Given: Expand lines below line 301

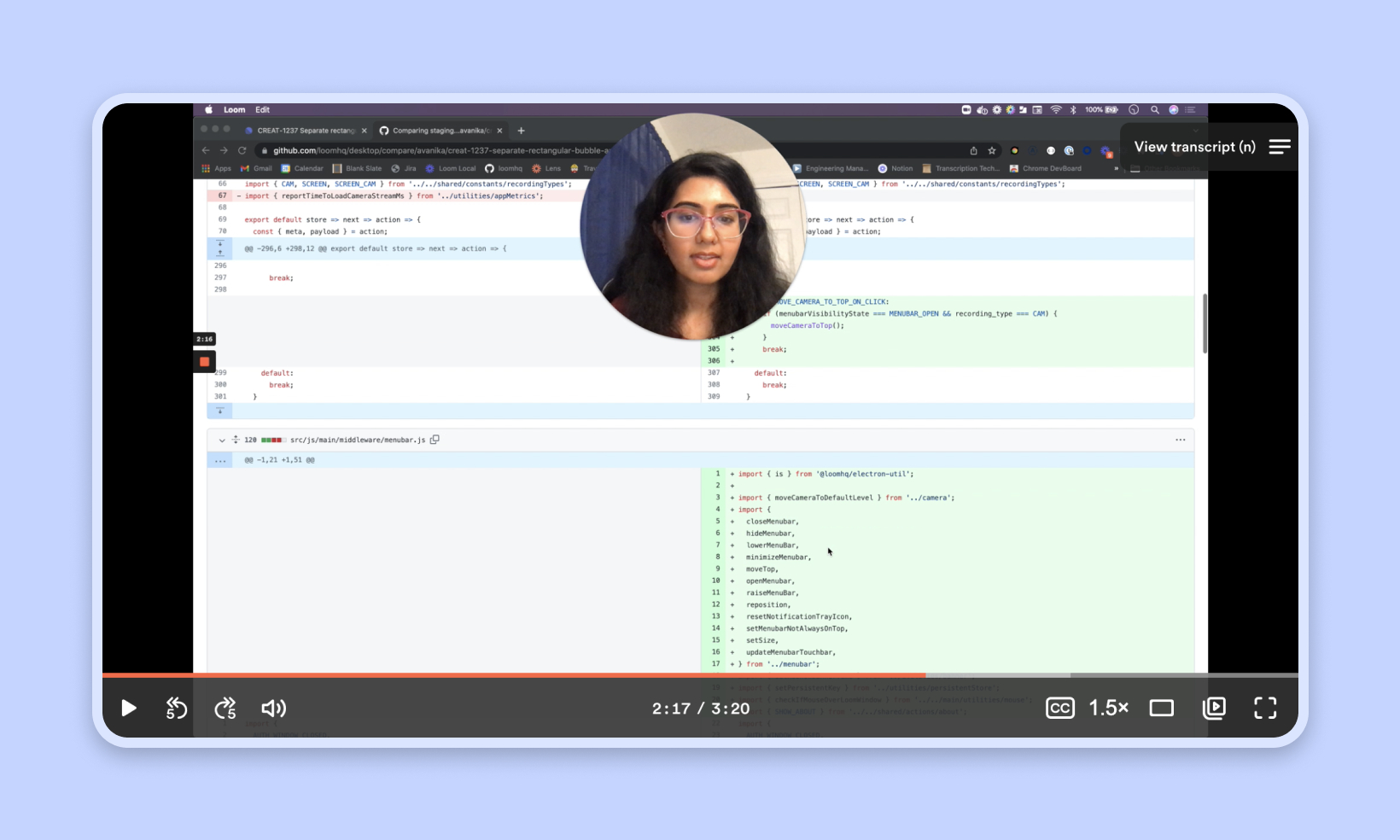Looking at the screenshot, I should coord(220,411).
